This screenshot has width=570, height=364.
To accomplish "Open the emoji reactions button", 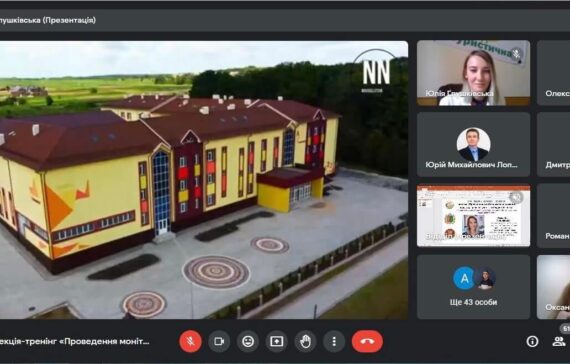I will tap(248, 341).
